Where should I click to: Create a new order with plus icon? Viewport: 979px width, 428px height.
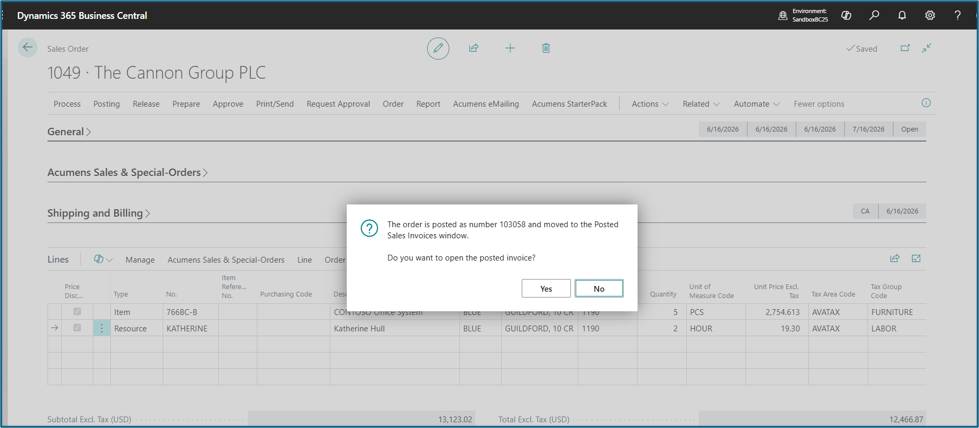coord(509,48)
